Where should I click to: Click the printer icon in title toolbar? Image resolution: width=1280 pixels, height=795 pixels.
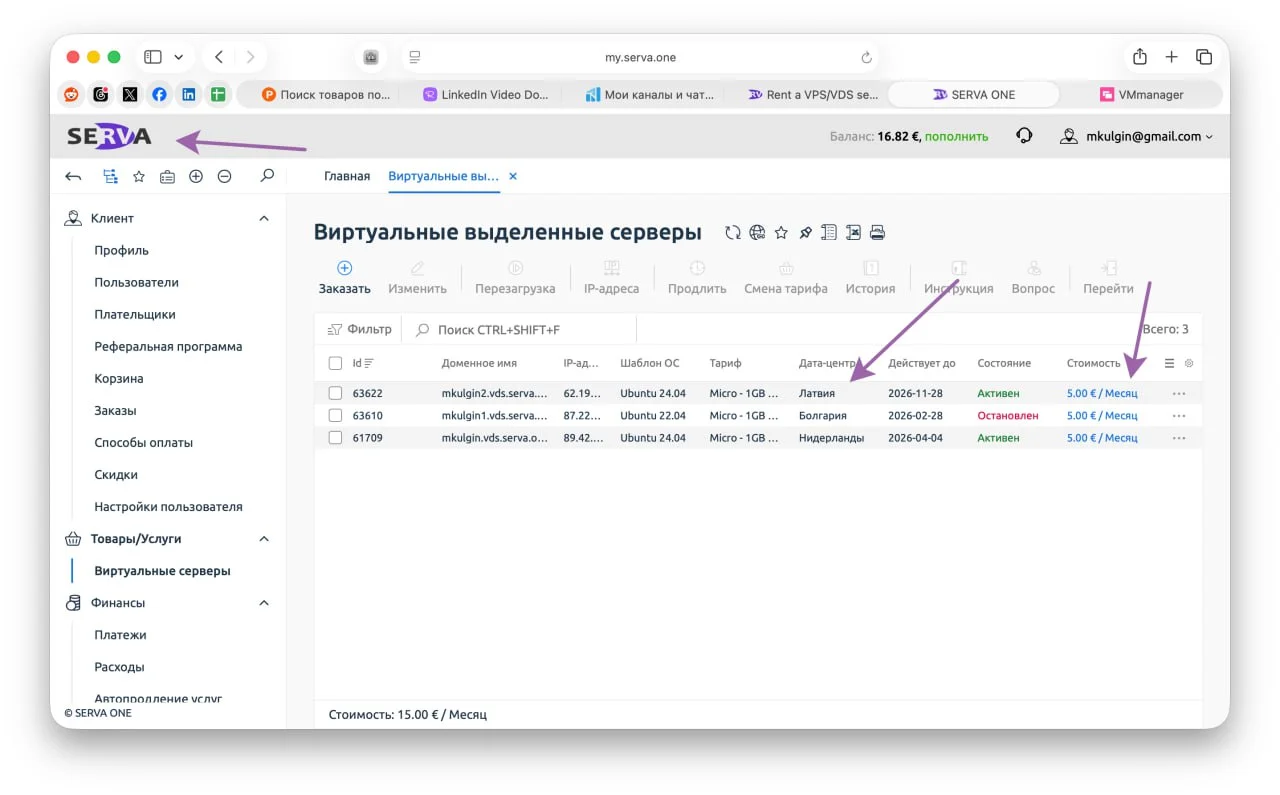pos(877,233)
